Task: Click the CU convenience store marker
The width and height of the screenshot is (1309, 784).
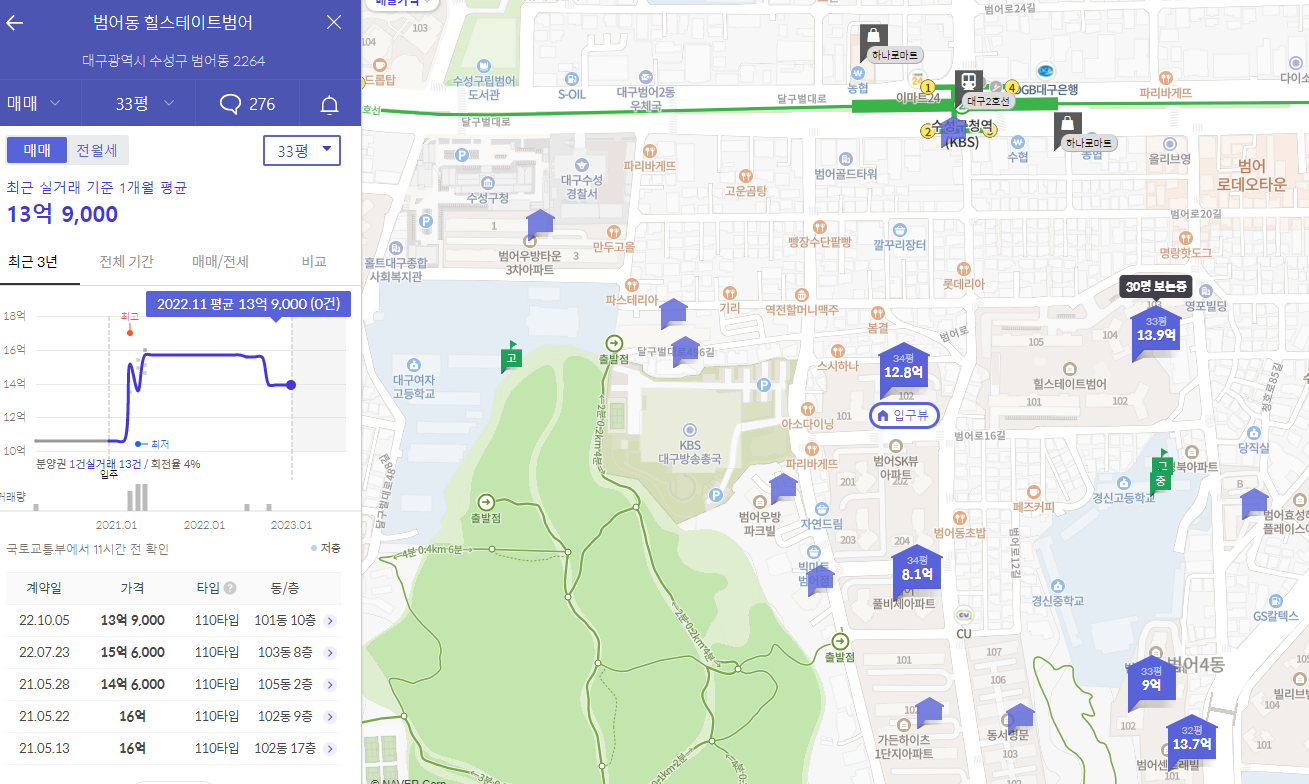Action: pos(964,615)
